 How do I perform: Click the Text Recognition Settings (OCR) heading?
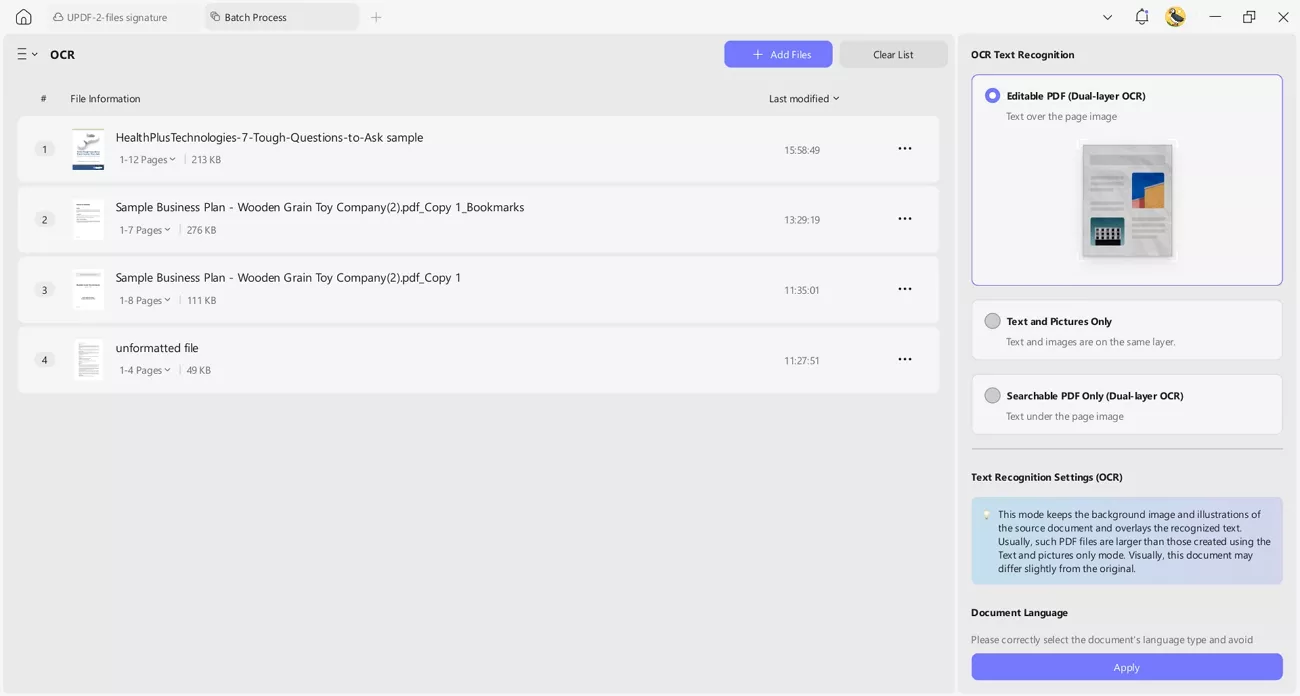pyautogui.click(x=1046, y=477)
